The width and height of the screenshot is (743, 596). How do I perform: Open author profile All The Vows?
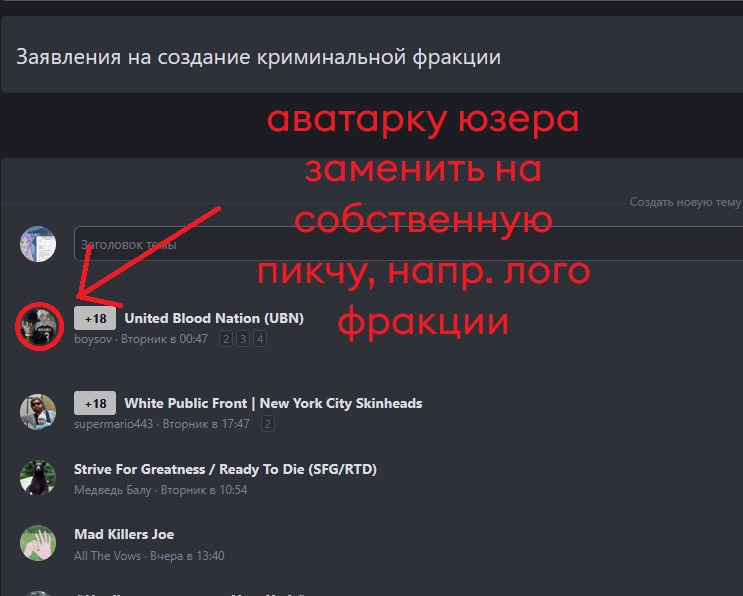point(108,556)
